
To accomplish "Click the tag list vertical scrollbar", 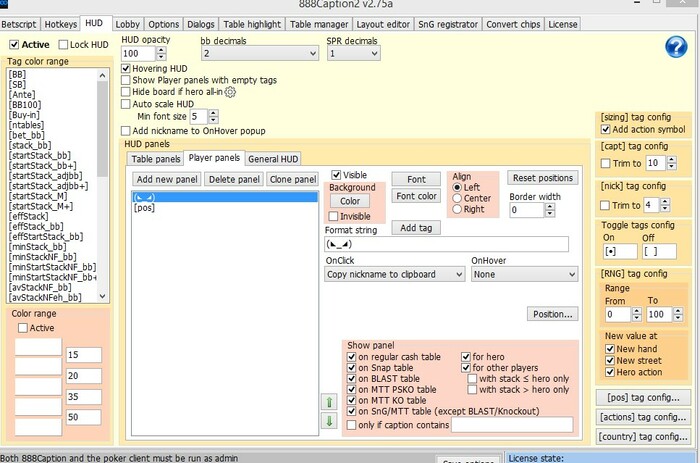I will pyautogui.click(x=103, y=186).
